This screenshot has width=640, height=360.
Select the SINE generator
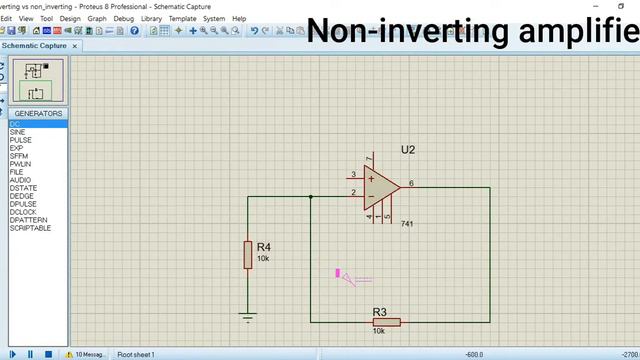tap(38, 132)
